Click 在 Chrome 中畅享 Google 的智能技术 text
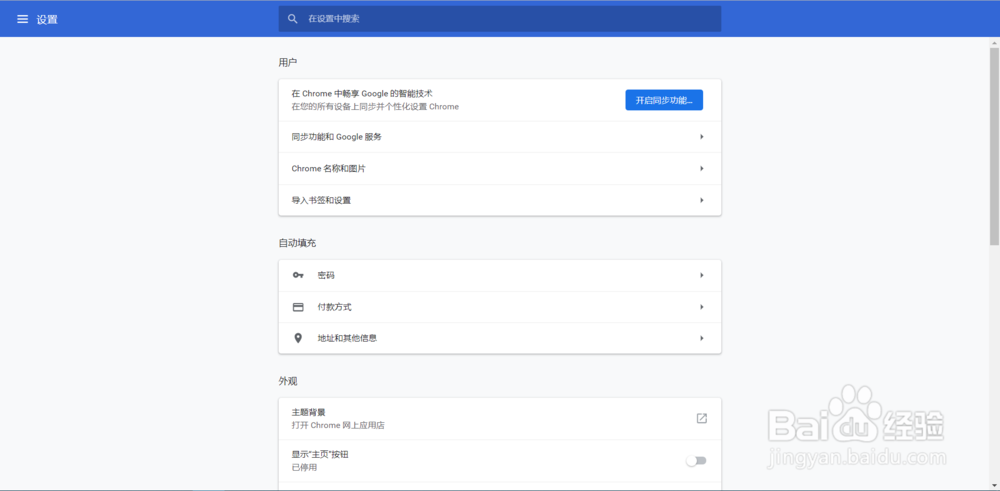Image resolution: width=1000 pixels, height=491 pixels. 362,94
